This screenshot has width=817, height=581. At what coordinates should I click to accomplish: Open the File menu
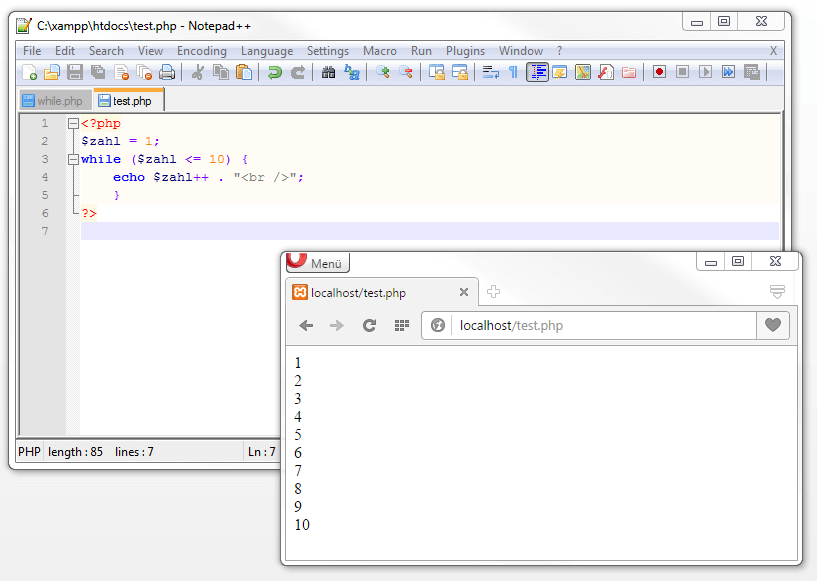pos(32,51)
